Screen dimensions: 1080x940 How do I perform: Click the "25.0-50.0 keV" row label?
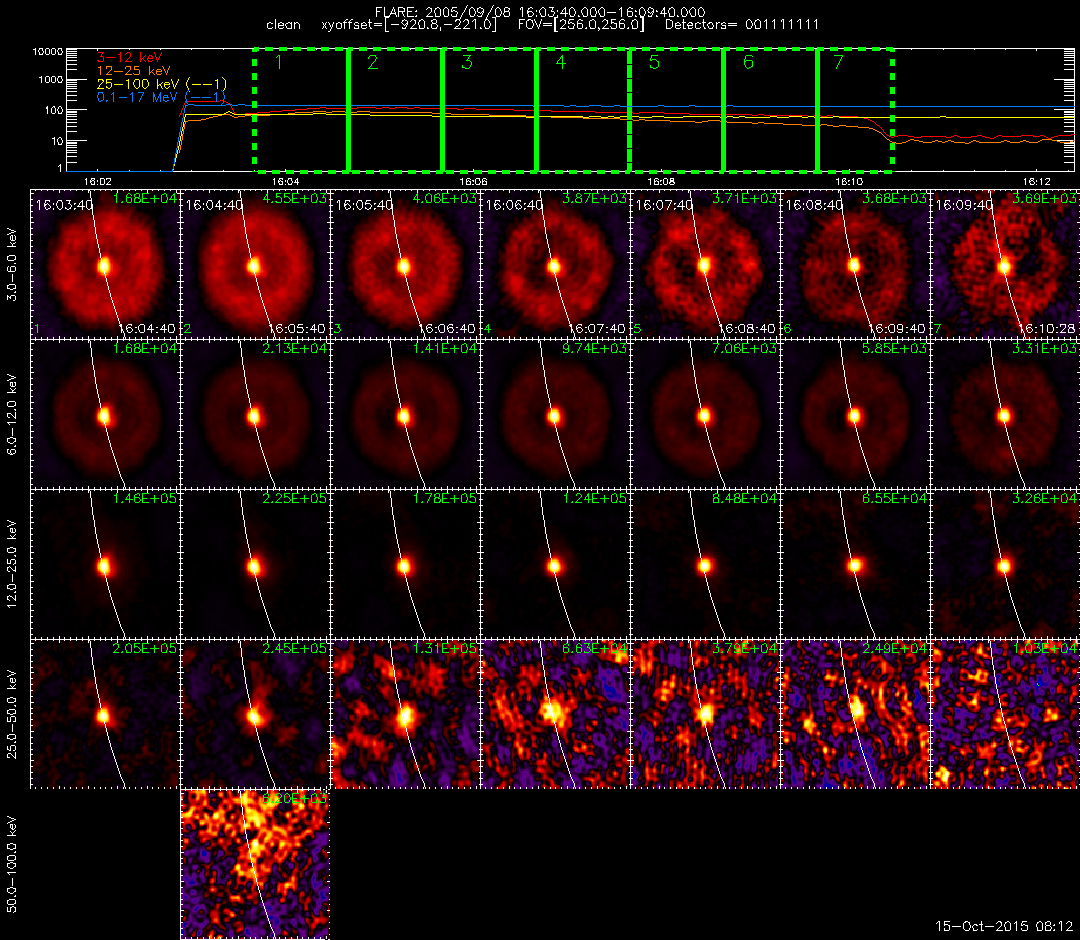click(x=12, y=715)
